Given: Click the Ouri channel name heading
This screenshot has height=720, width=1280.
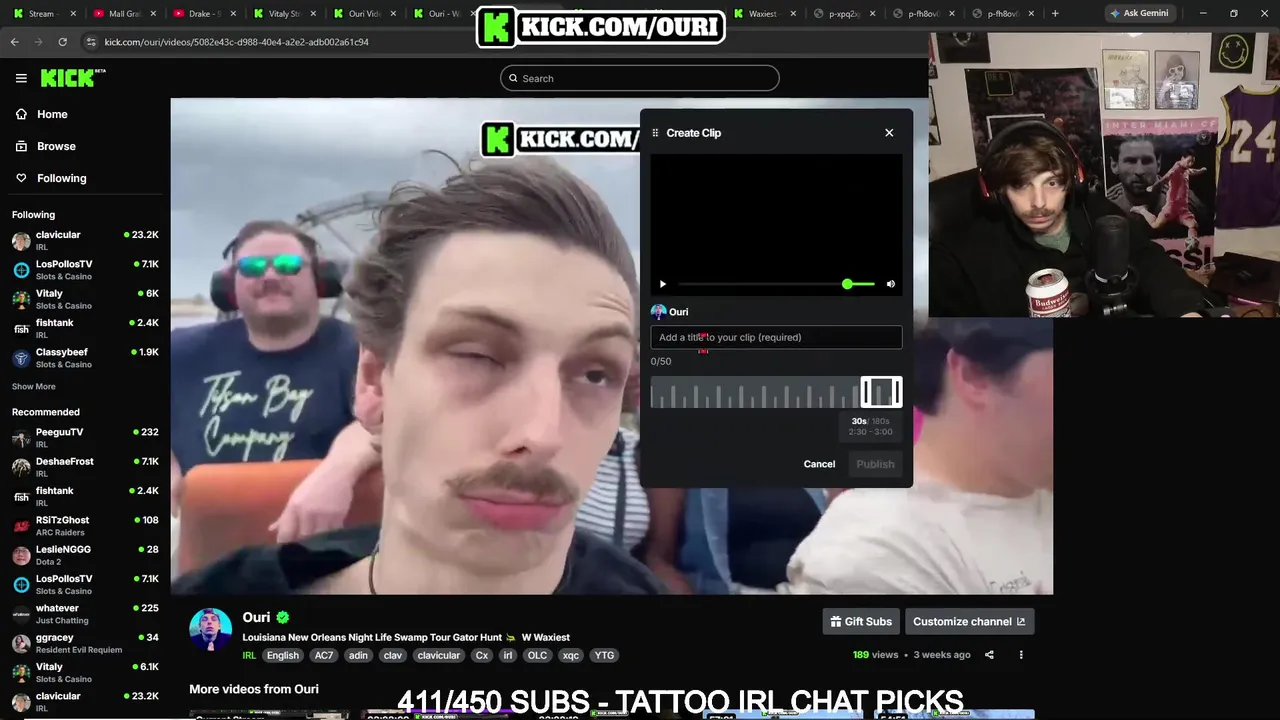Looking at the screenshot, I should coord(256,618).
